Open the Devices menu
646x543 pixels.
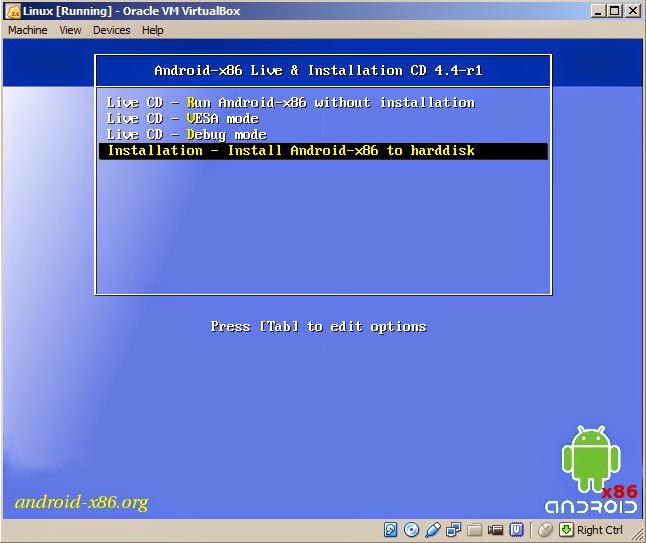point(112,30)
